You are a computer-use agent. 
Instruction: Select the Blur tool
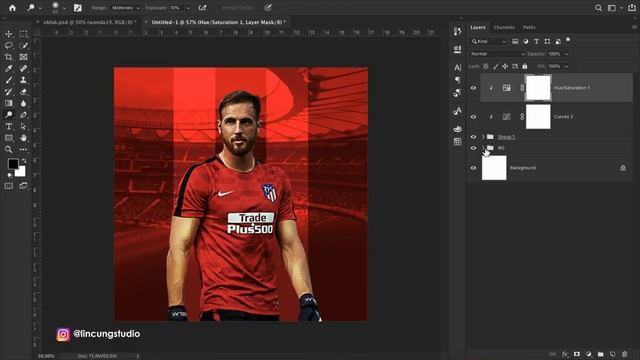(x=23, y=103)
